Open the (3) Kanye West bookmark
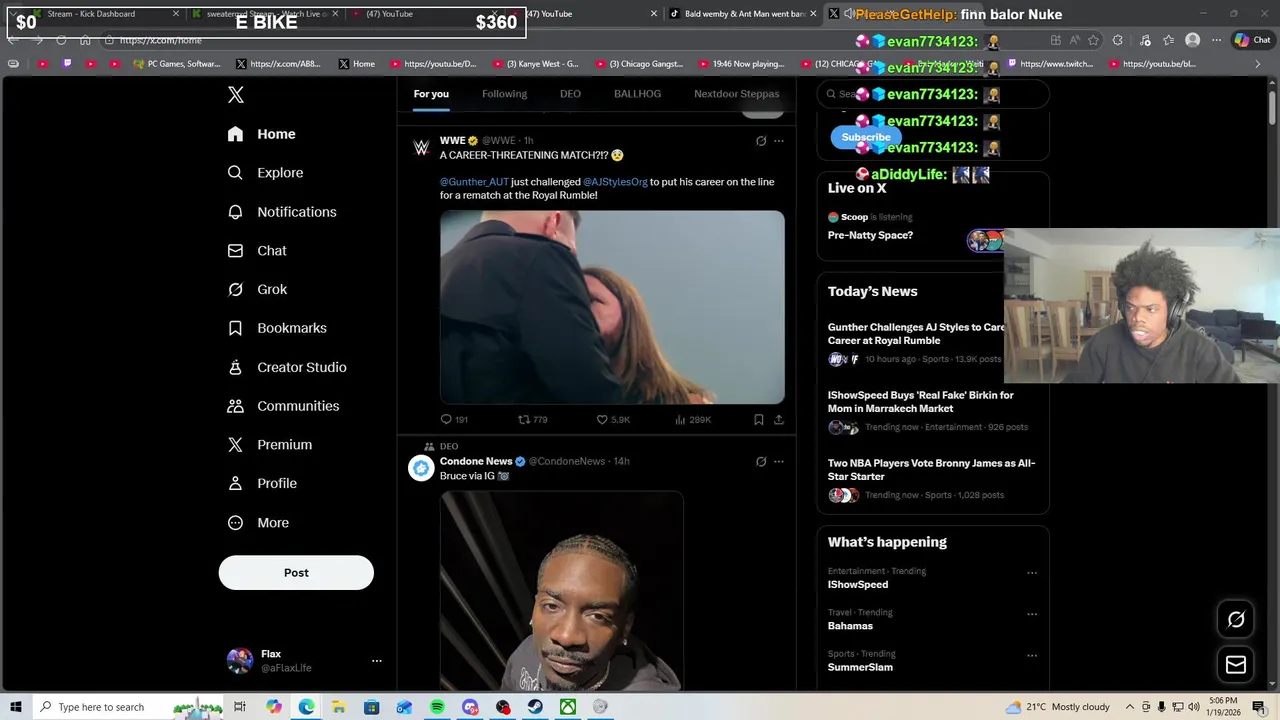The height and width of the screenshot is (720, 1280). coord(535,64)
